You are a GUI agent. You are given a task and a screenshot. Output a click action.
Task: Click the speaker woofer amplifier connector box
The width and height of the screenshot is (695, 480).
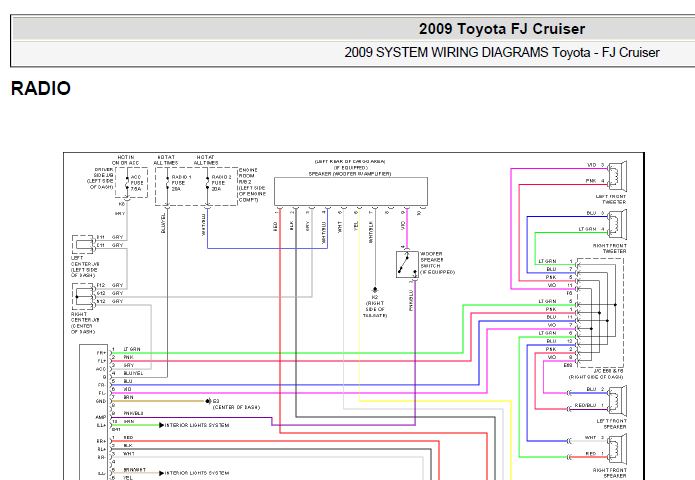click(351, 191)
